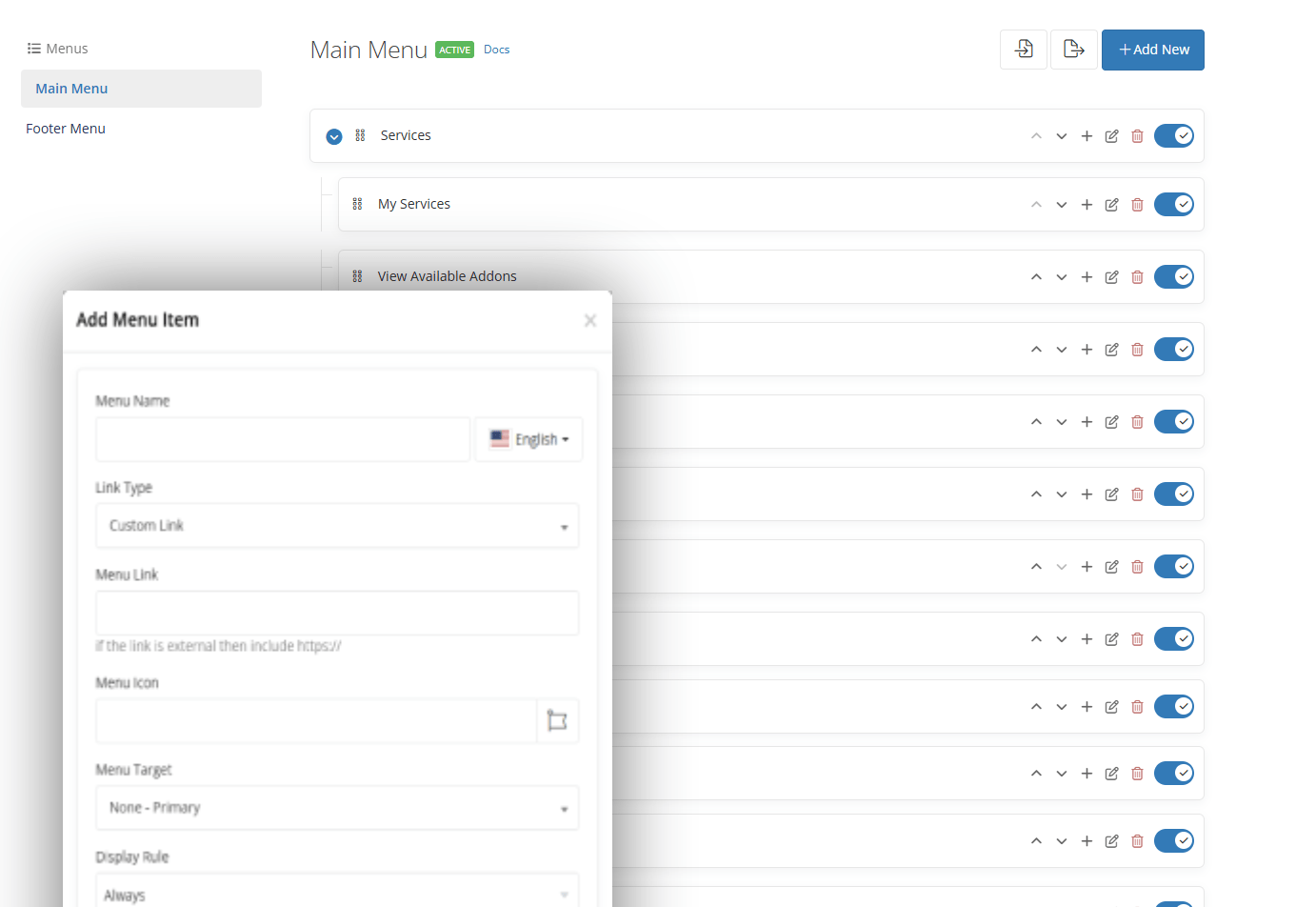Image resolution: width=1316 pixels, height=907 pixels.
Task: Move View Available Addons up
Action: pos(1036,277)
